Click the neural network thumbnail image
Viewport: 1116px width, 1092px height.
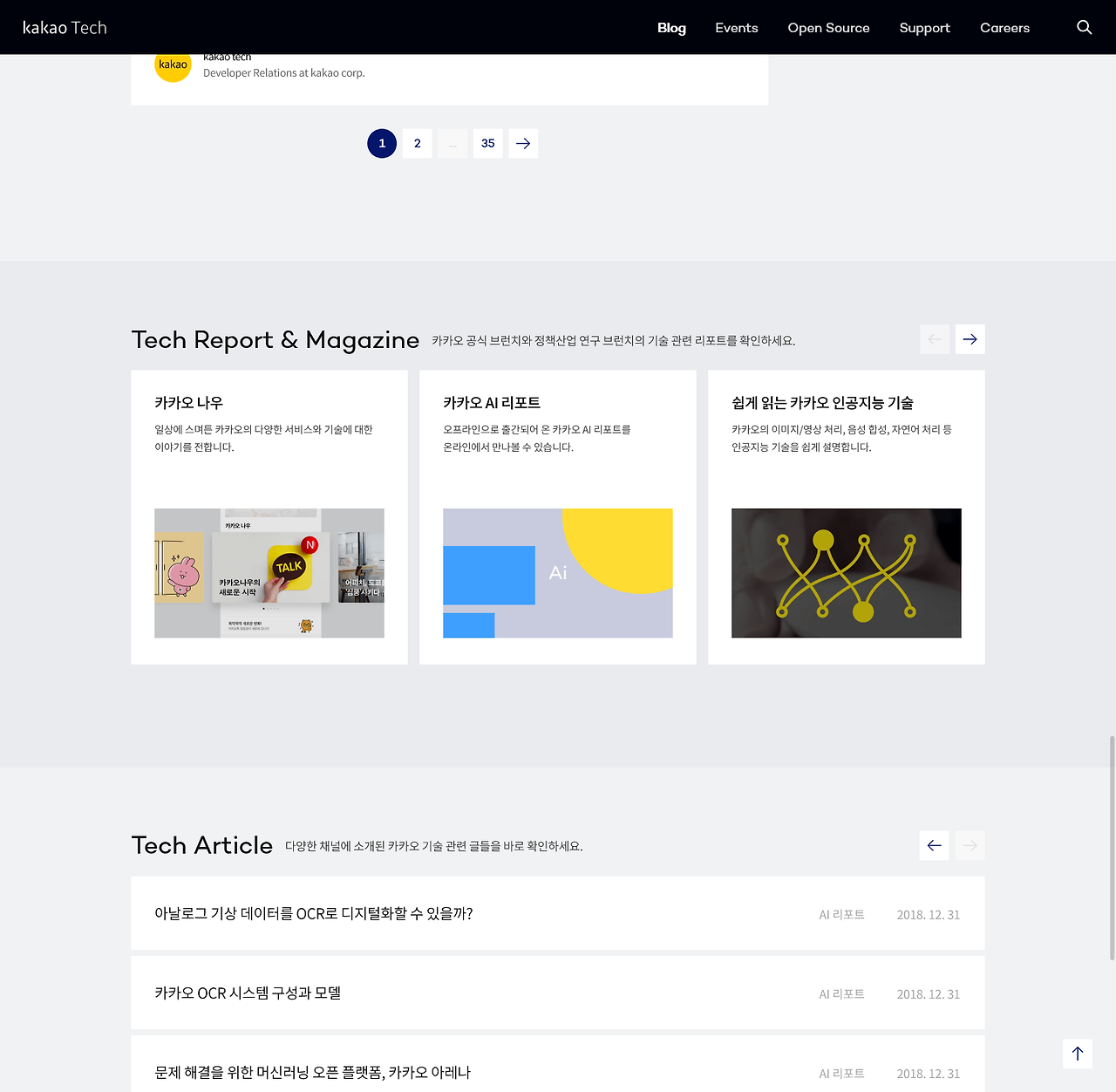pyautogui.click(x=847, y=573)
